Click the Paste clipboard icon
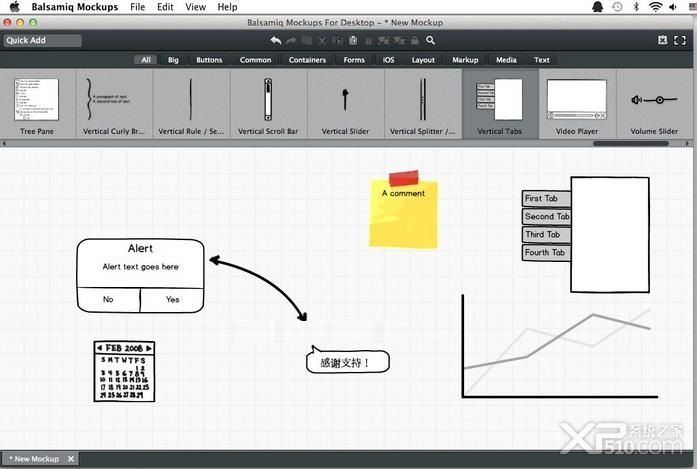The width and height of the screenshot is (697, 469). pyautogui.click(x=353, y=40)
